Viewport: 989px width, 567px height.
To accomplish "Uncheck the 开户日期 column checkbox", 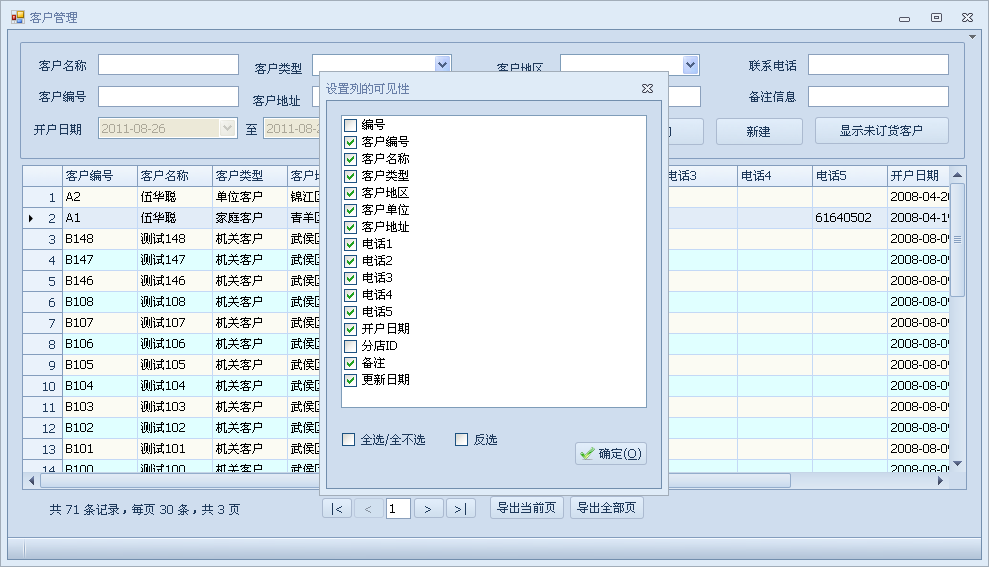I will coord(351,329).
